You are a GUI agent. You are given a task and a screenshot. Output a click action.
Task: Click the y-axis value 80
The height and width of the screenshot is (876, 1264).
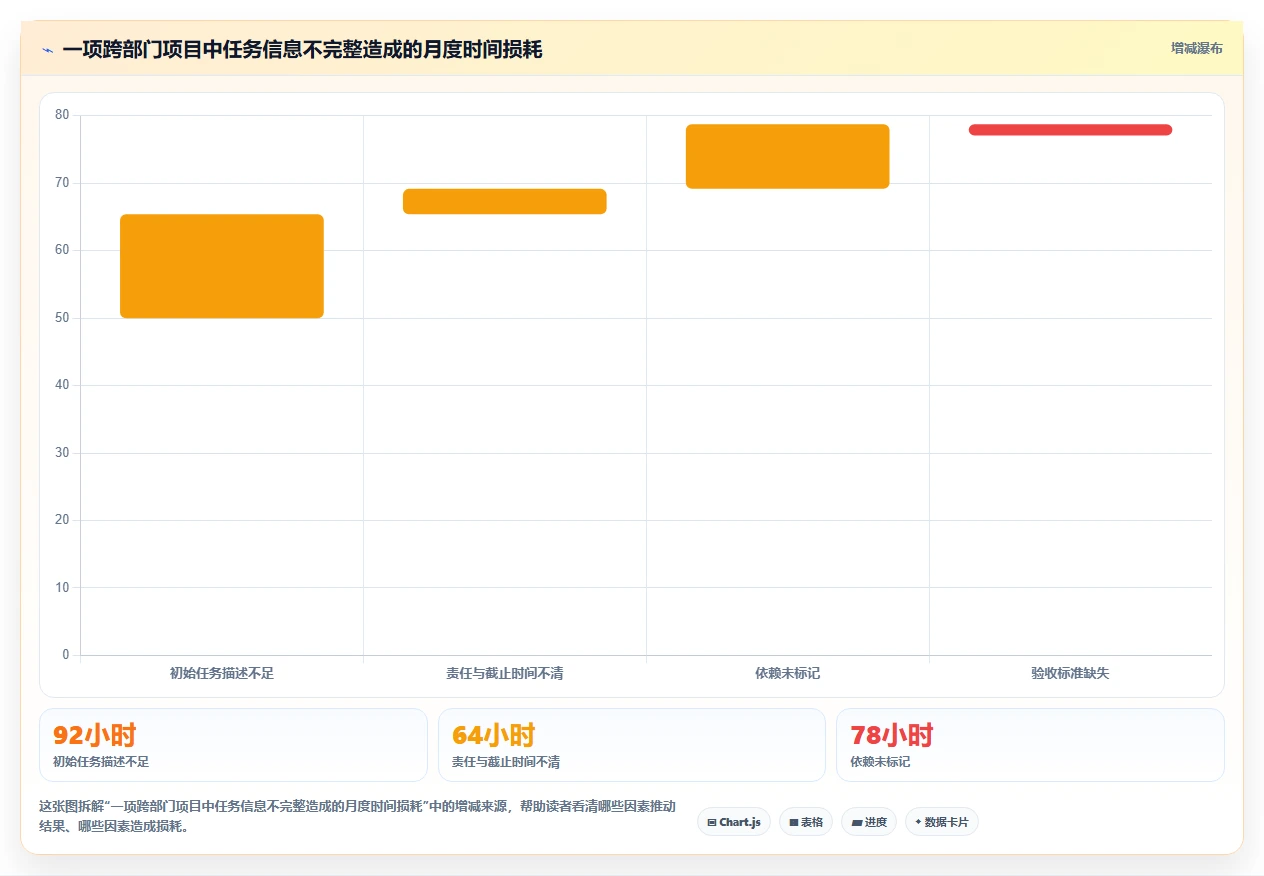tap(62, 115)
